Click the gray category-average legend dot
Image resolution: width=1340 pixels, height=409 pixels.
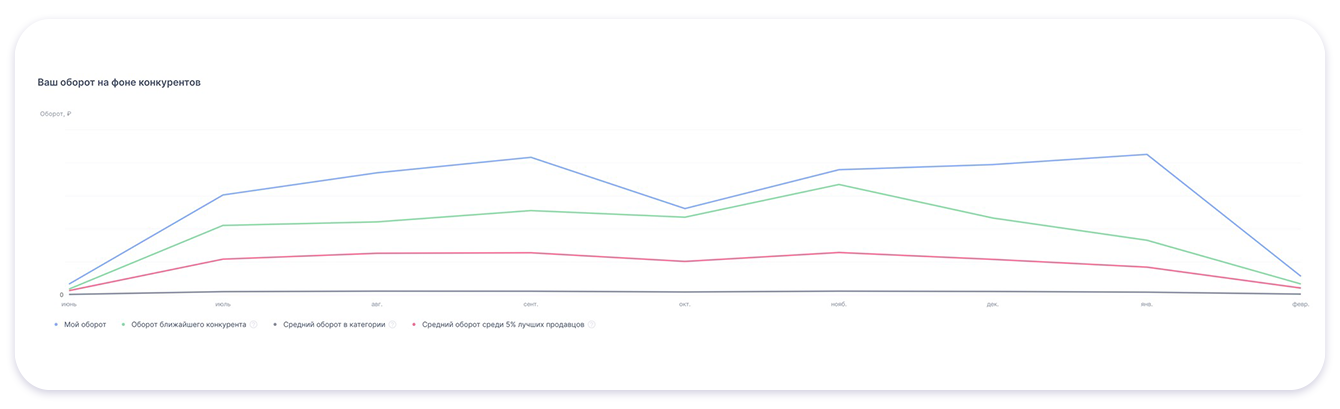(275, 325)
